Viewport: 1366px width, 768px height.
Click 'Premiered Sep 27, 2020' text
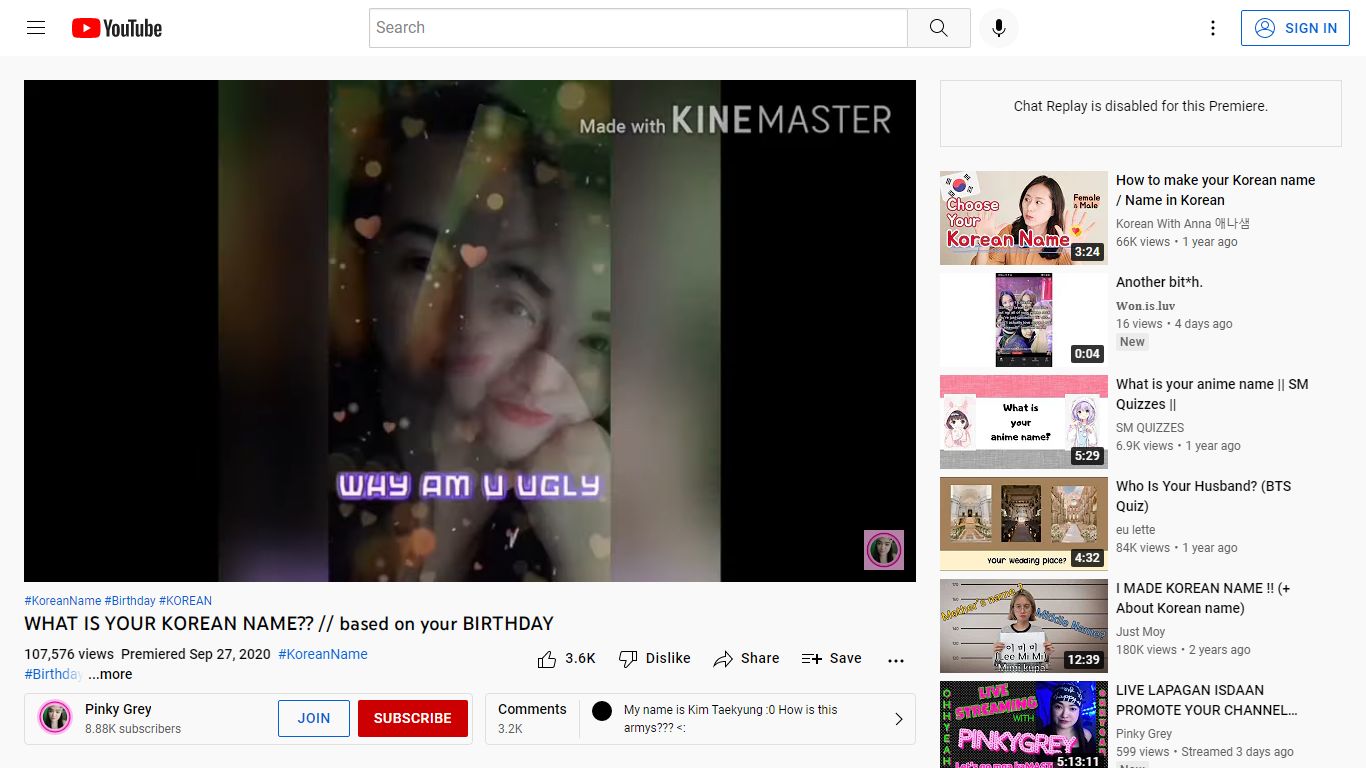196,654
